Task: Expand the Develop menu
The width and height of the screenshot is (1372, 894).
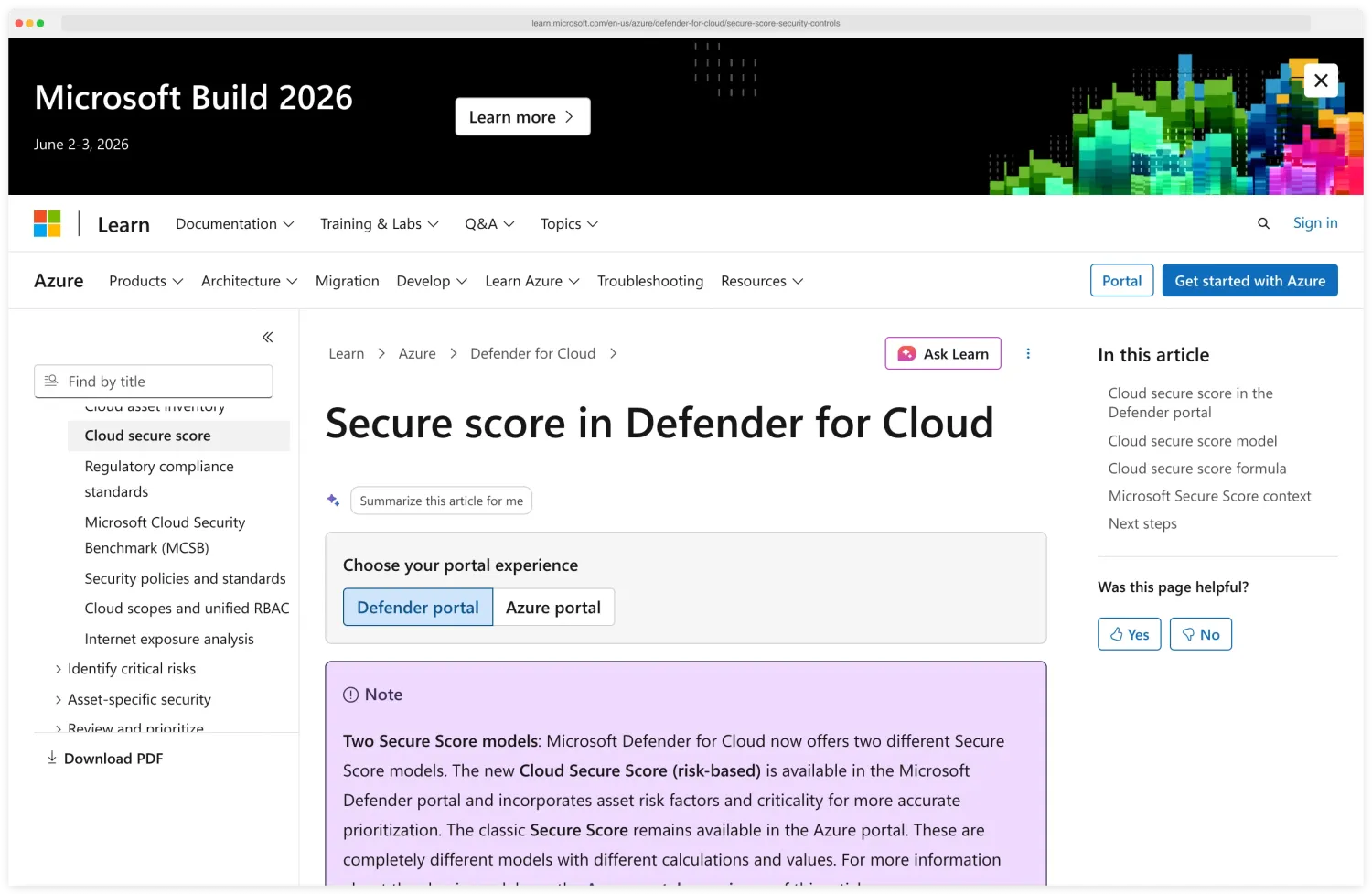Action: point(432,281)
